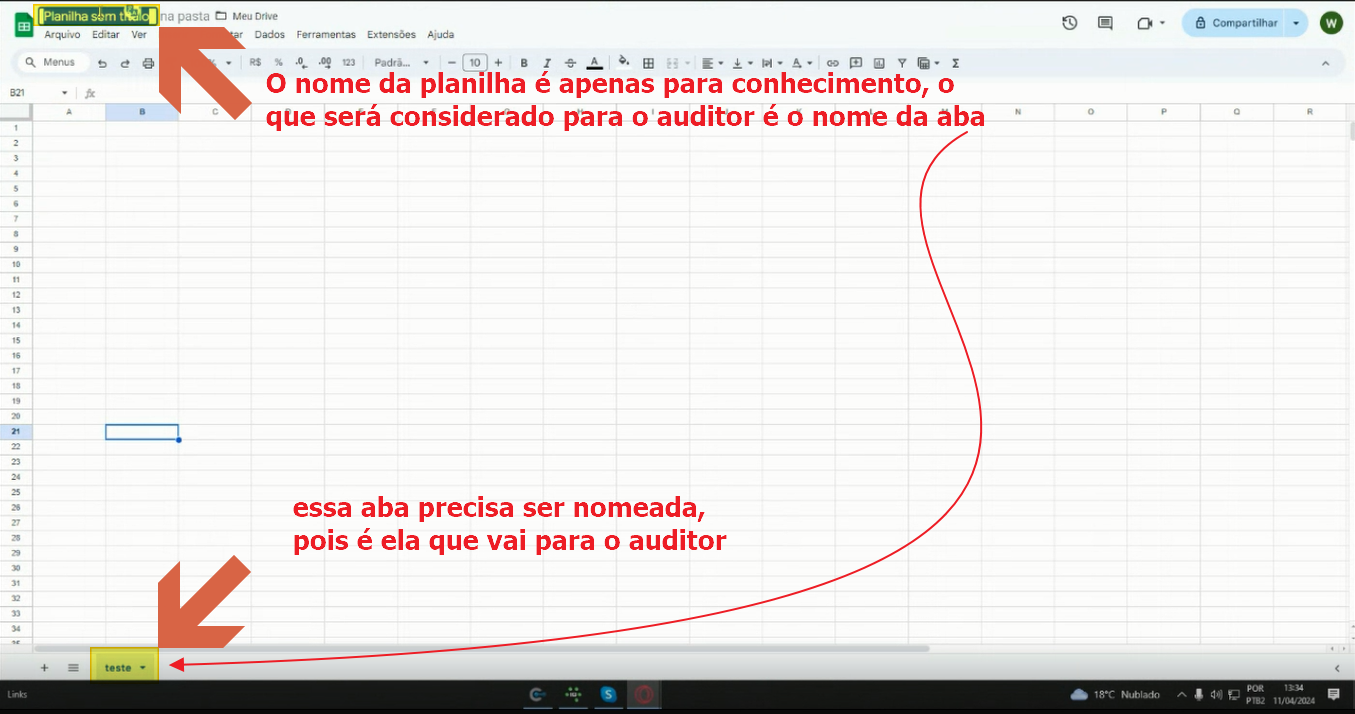
Task: Open the blue S app on the taskbar
Action: 608,694
